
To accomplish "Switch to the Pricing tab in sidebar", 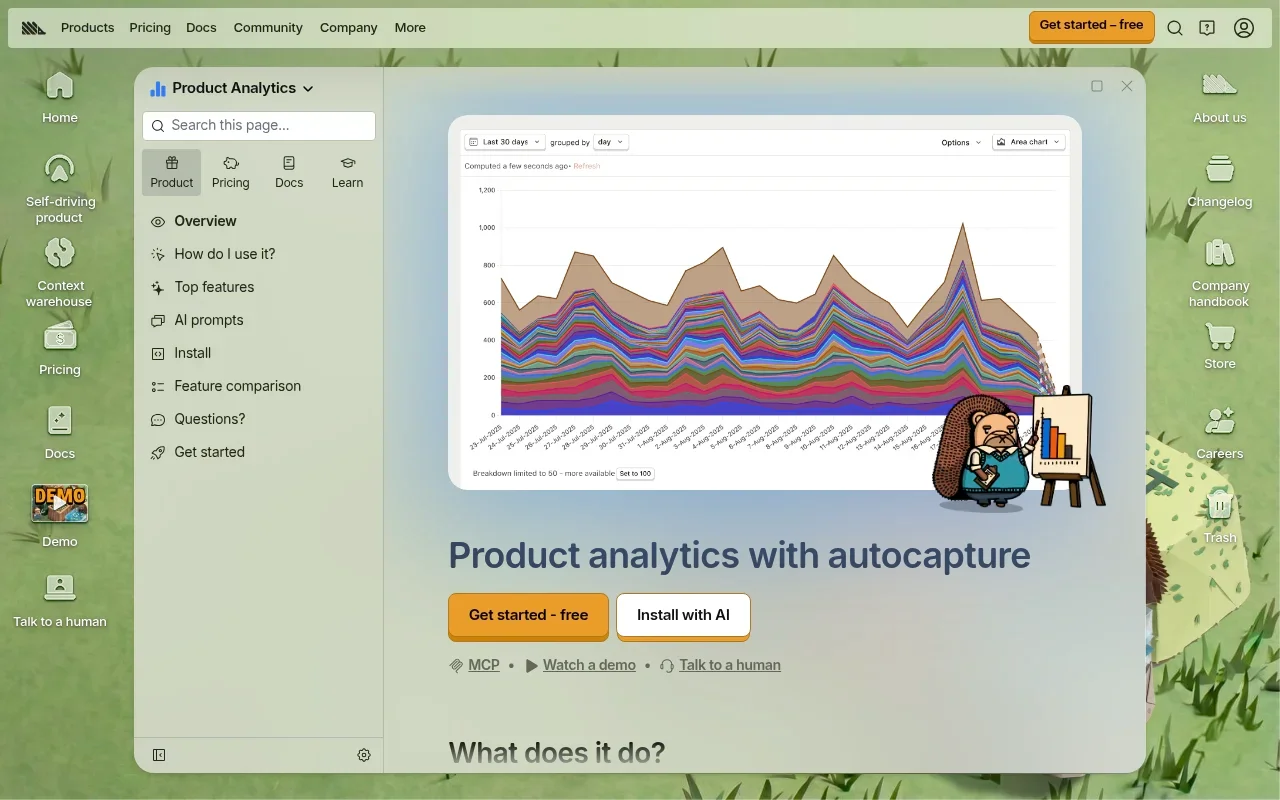I will 231,172.
